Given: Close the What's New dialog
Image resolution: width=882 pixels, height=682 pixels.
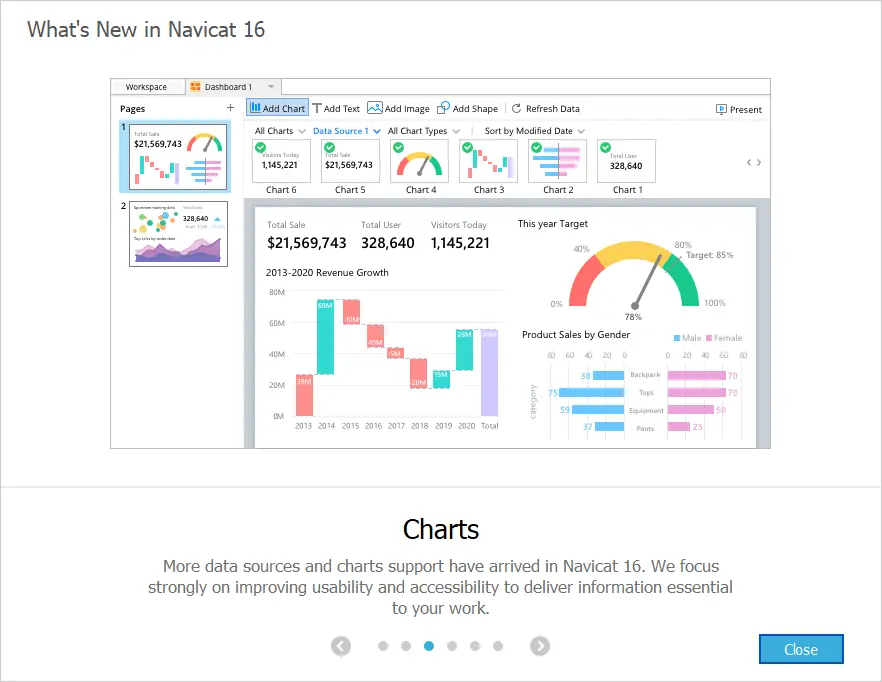Looking at the screenshot, I should tap(801, 649).
